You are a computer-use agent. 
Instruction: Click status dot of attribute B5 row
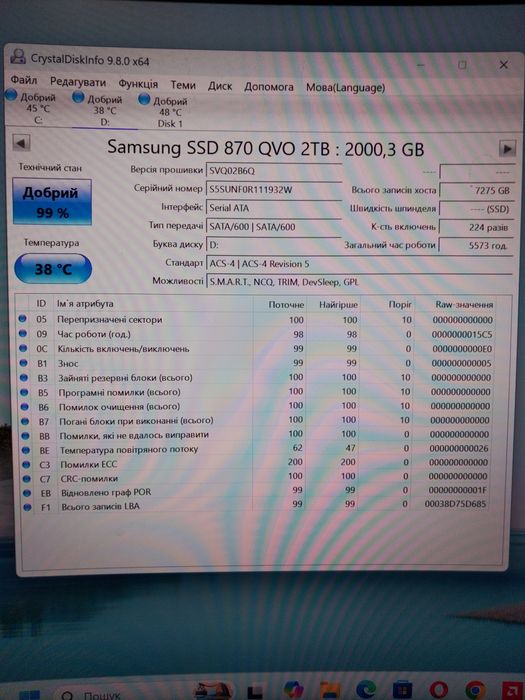(x=24, y=392)
